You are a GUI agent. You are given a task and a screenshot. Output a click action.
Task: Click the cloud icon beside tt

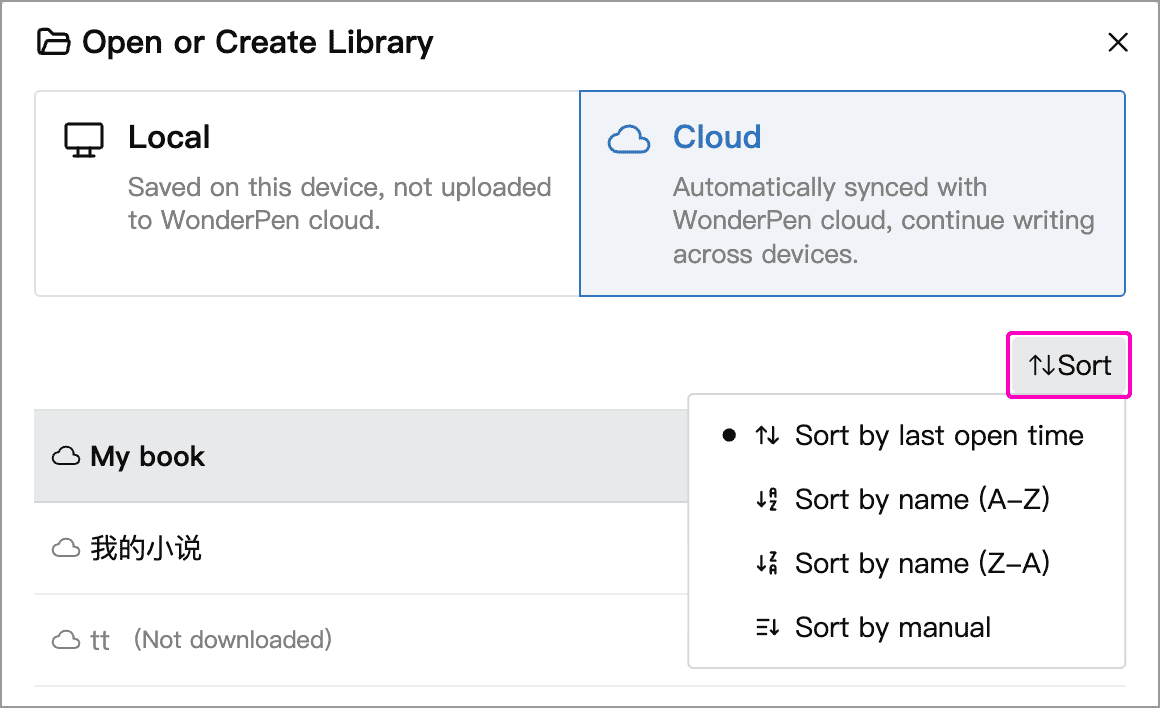point(66,640)
